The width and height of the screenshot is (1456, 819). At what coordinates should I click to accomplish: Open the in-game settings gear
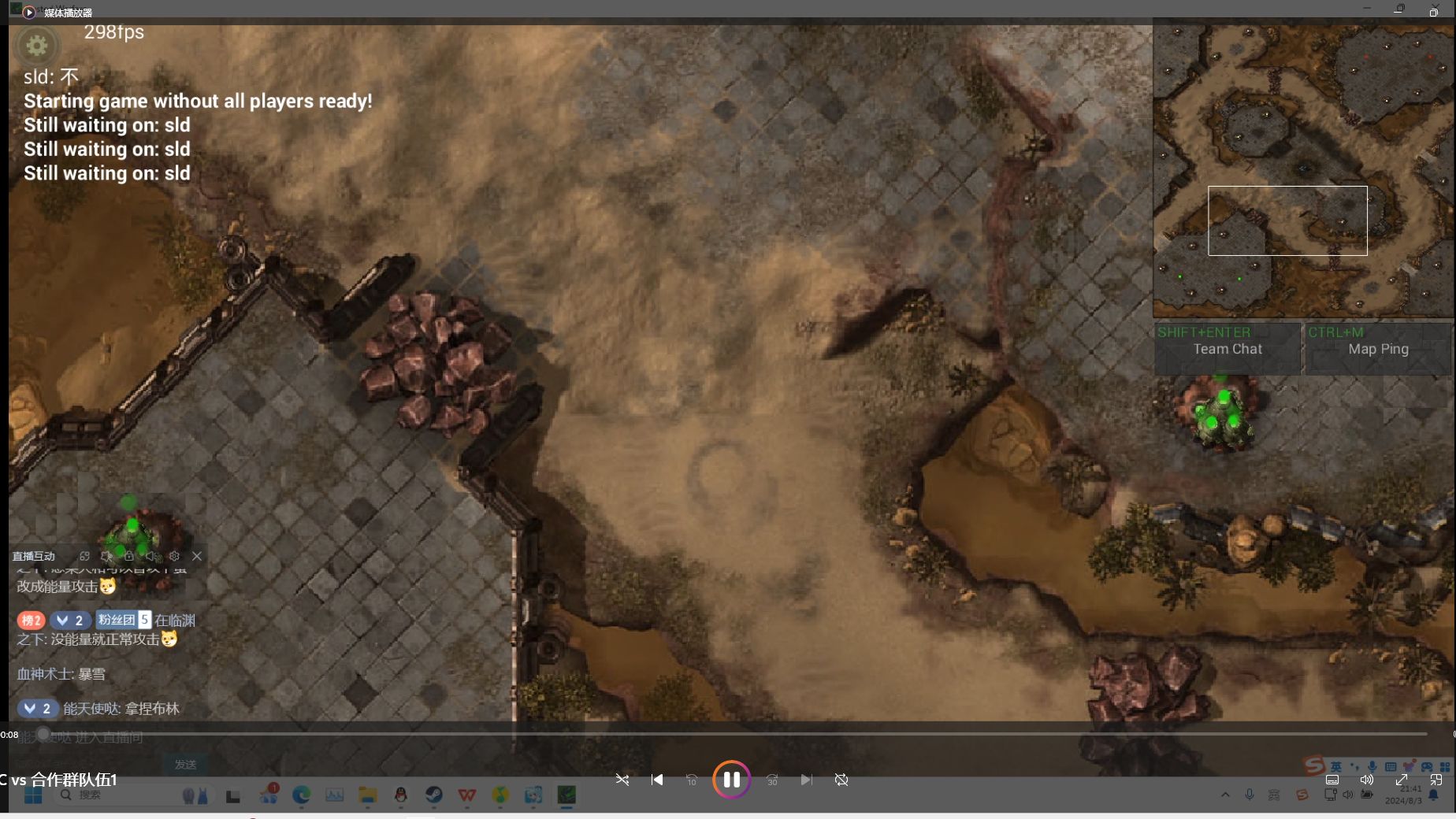pyautogui.click(x=36, y=45)
